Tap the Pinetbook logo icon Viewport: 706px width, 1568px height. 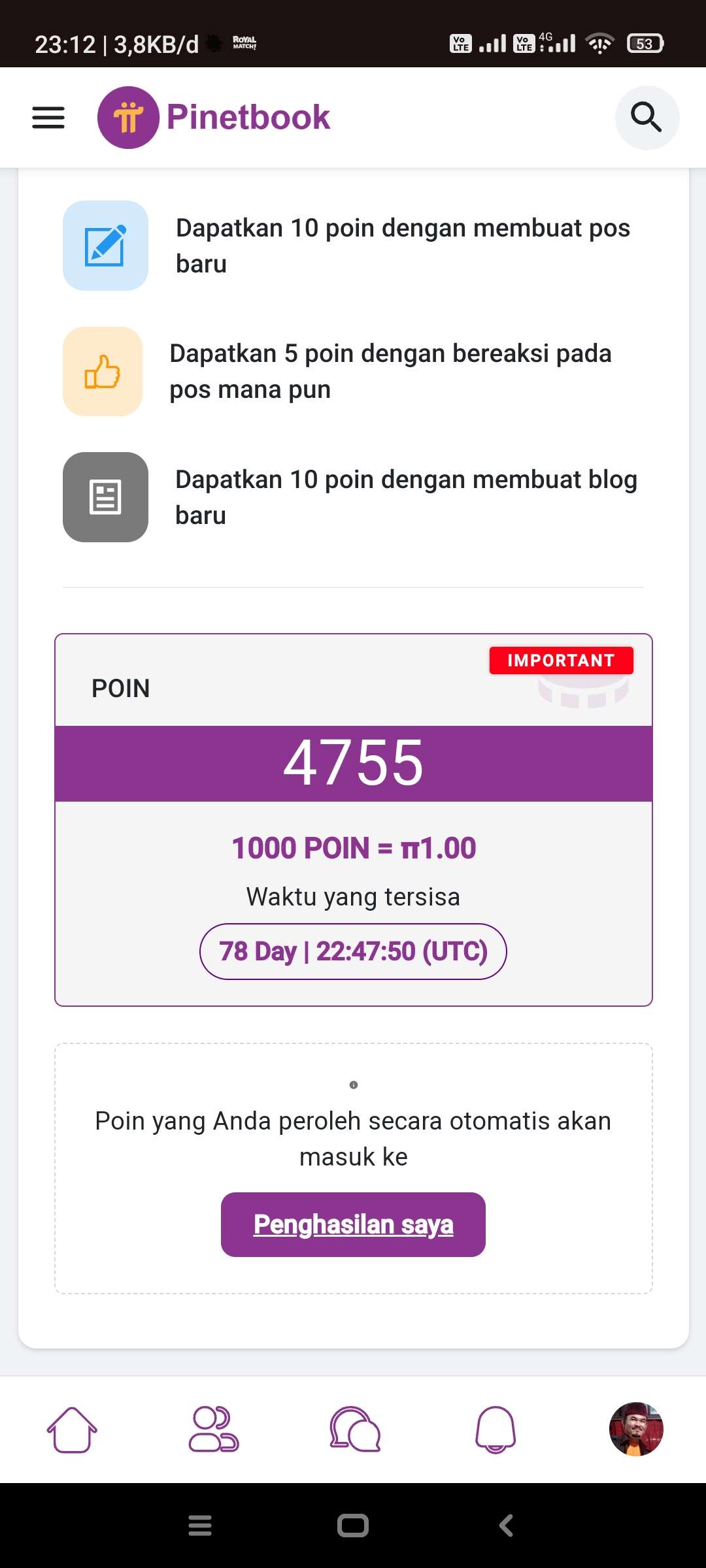[128, 118]
